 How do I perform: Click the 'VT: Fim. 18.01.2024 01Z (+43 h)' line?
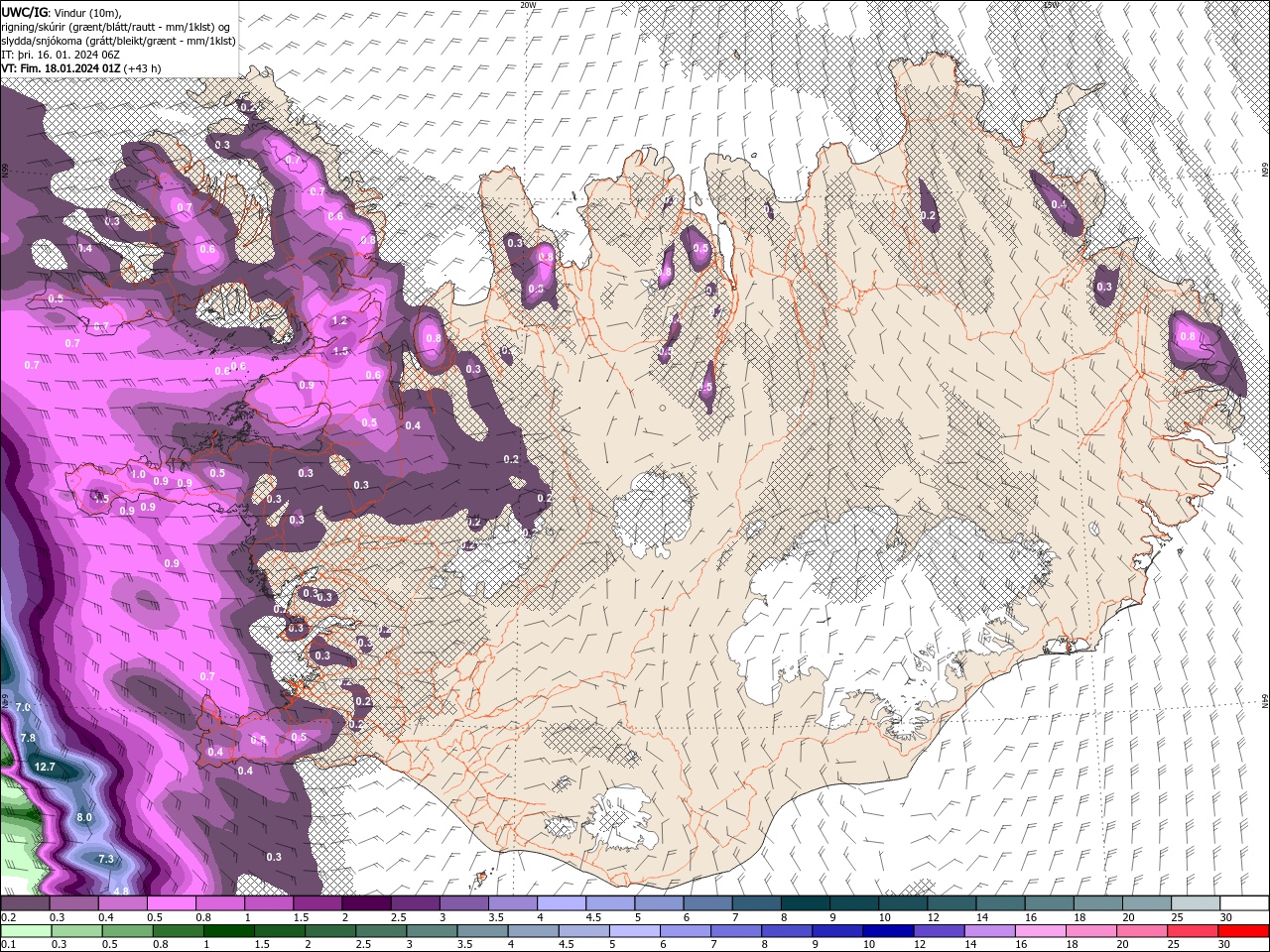pos(81,68)
